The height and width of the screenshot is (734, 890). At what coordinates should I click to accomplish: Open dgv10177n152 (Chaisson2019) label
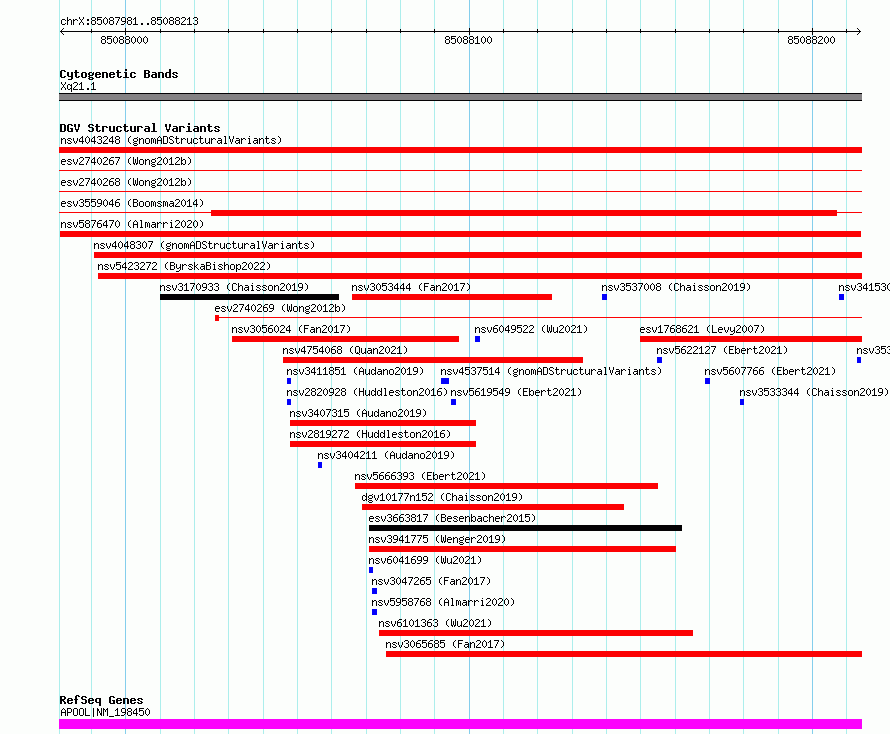click(x=442, y=497)
